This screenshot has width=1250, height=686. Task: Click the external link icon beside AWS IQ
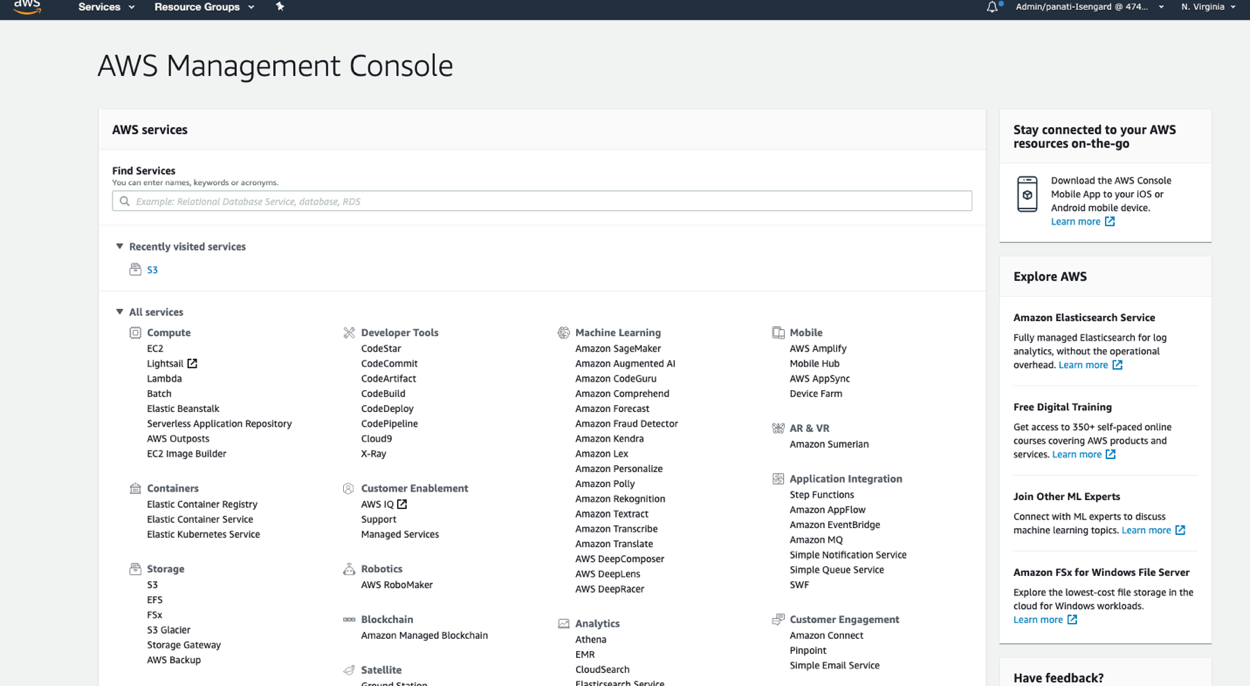pos(402,504)
